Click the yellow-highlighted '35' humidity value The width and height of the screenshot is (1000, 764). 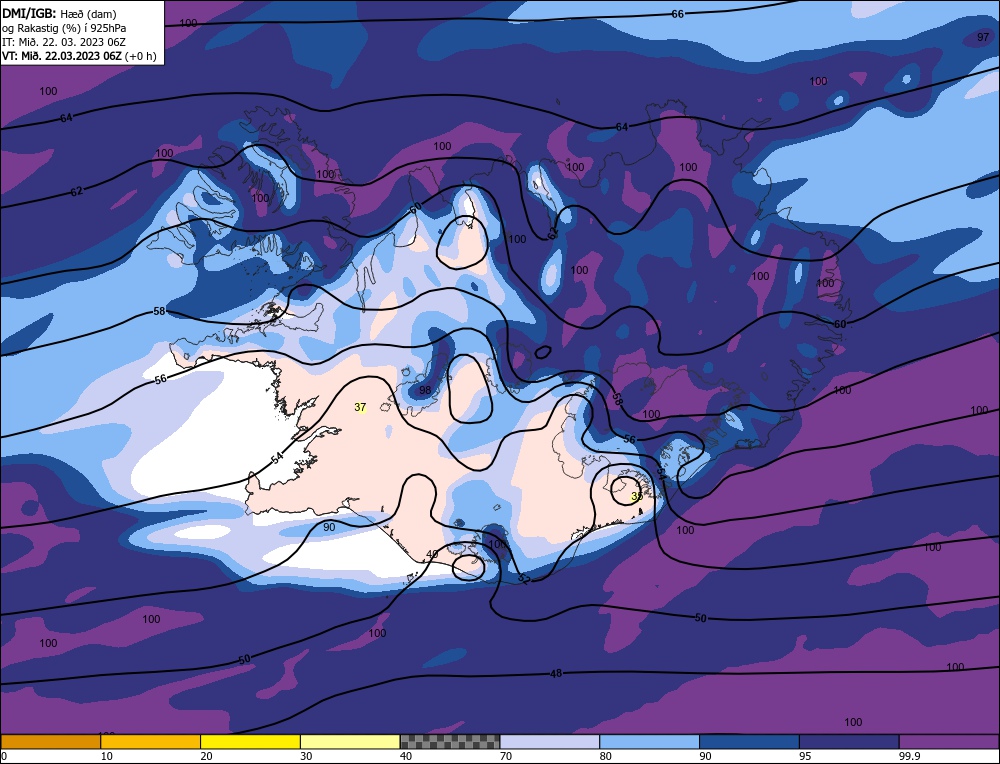pyautogui.click(x=636, y=496)
